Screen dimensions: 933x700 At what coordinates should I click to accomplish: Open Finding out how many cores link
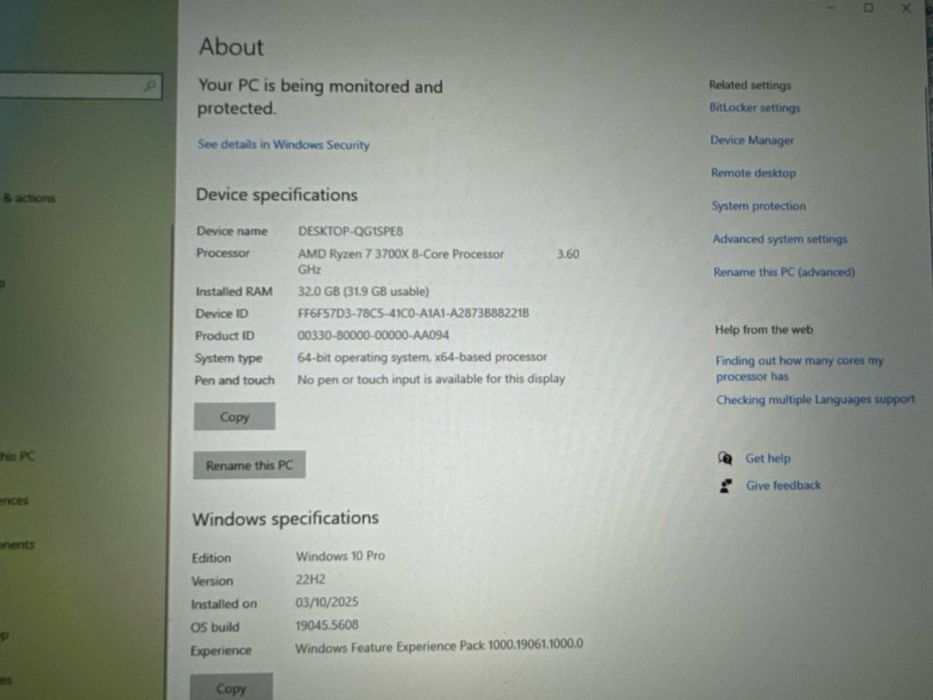(799, 368)
